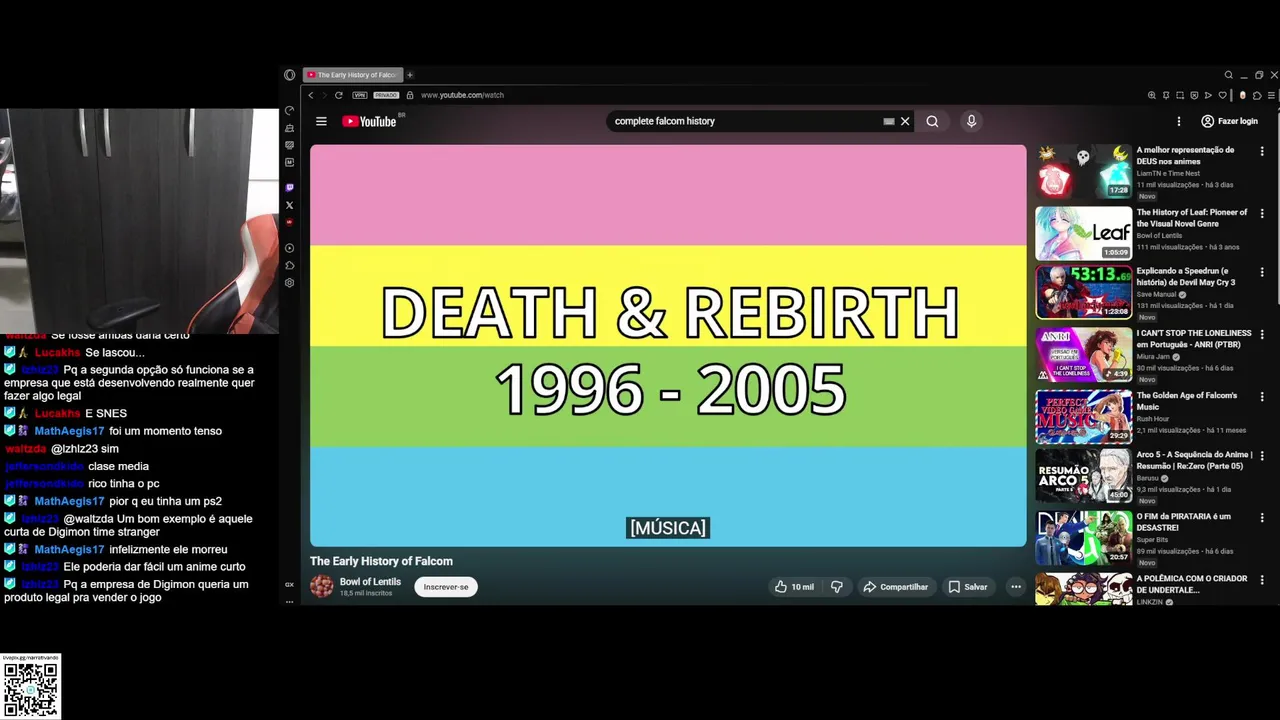
Task: Open 'The Golden Age of Falcom's Music' thumbnail
Action: coord(1083,416)
